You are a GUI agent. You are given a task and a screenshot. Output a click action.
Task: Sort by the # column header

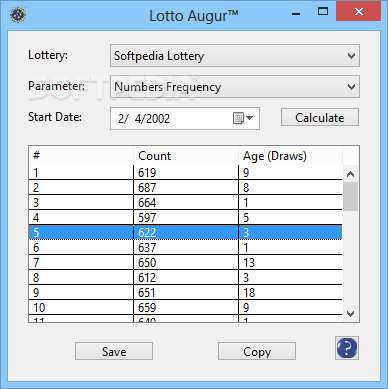pyautogui.click(x=81, y=156)
